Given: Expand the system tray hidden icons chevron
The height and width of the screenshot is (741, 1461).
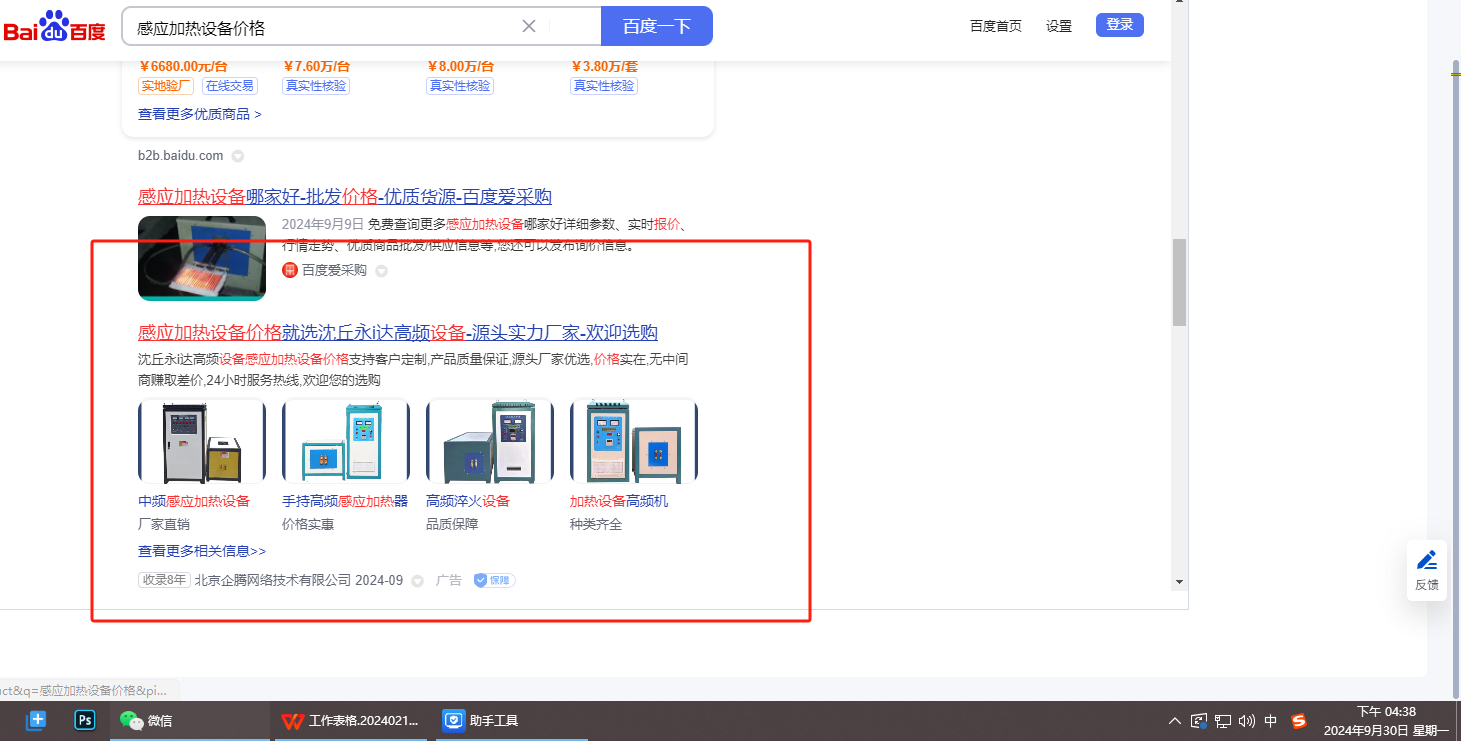Looking at the screenshot, I should click(x=1174, y=721).
